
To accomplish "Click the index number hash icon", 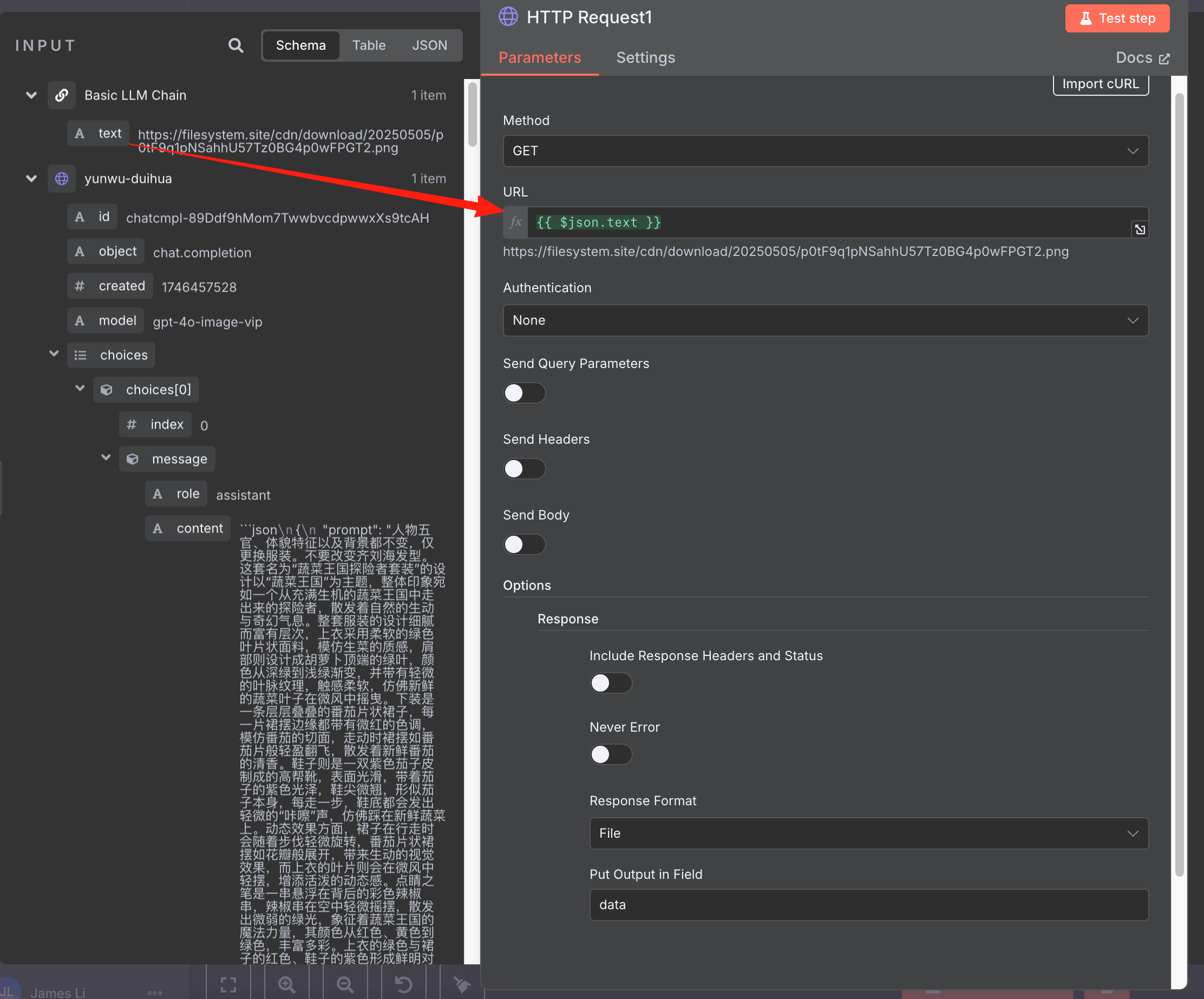I will click(x=132, y=425).
